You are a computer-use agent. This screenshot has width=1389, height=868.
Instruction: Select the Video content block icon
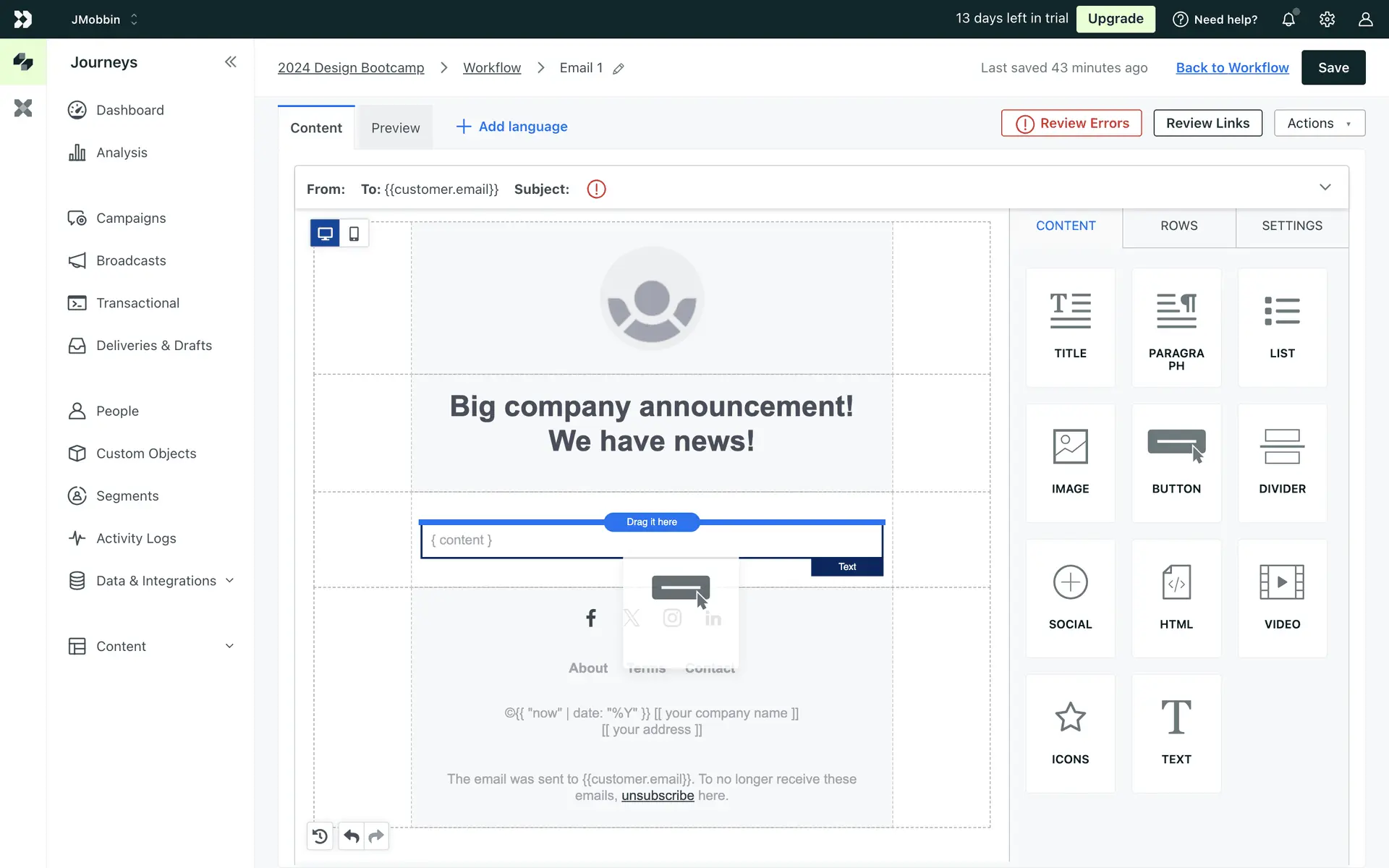coord(1281,583)
